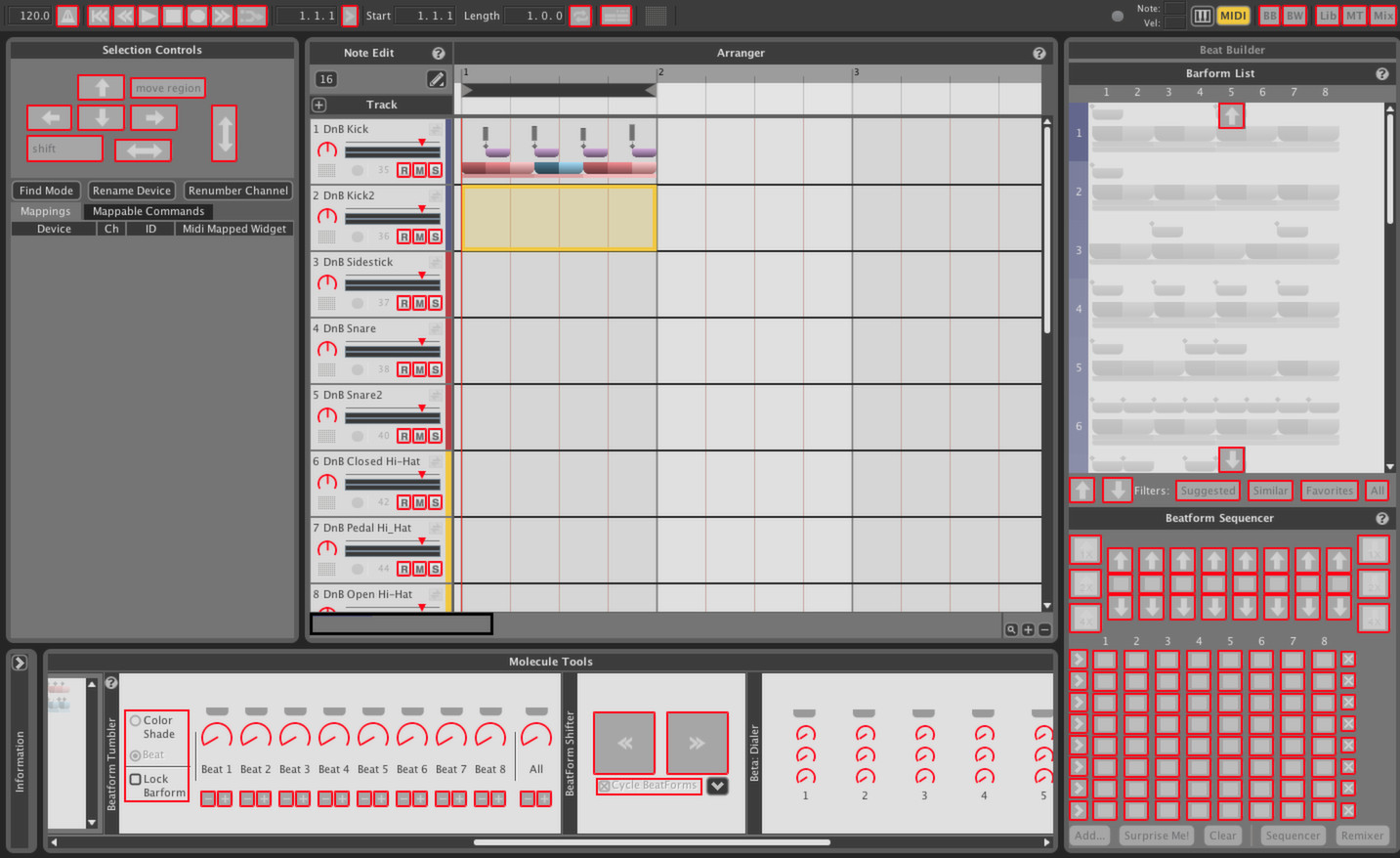1400x858 pixels.
Task: Open the Mix panel via the Mix icon
Action: (x=1383, y=15)
